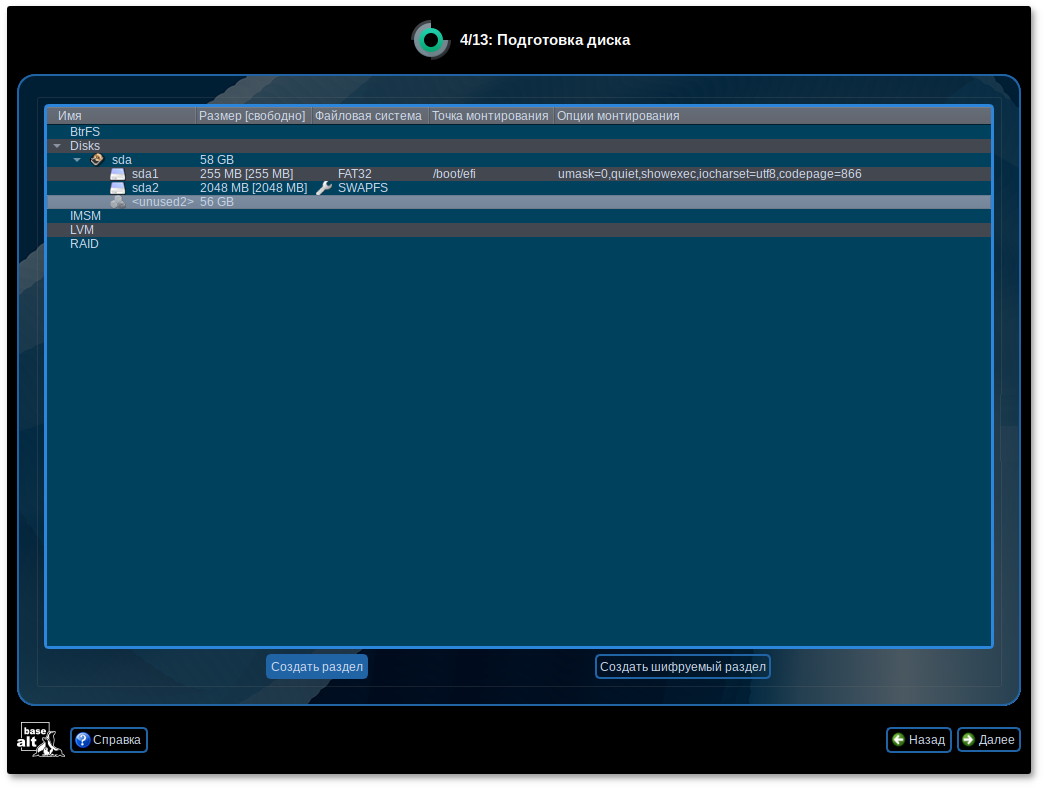Collapse the sda disk node

[77, 160]
